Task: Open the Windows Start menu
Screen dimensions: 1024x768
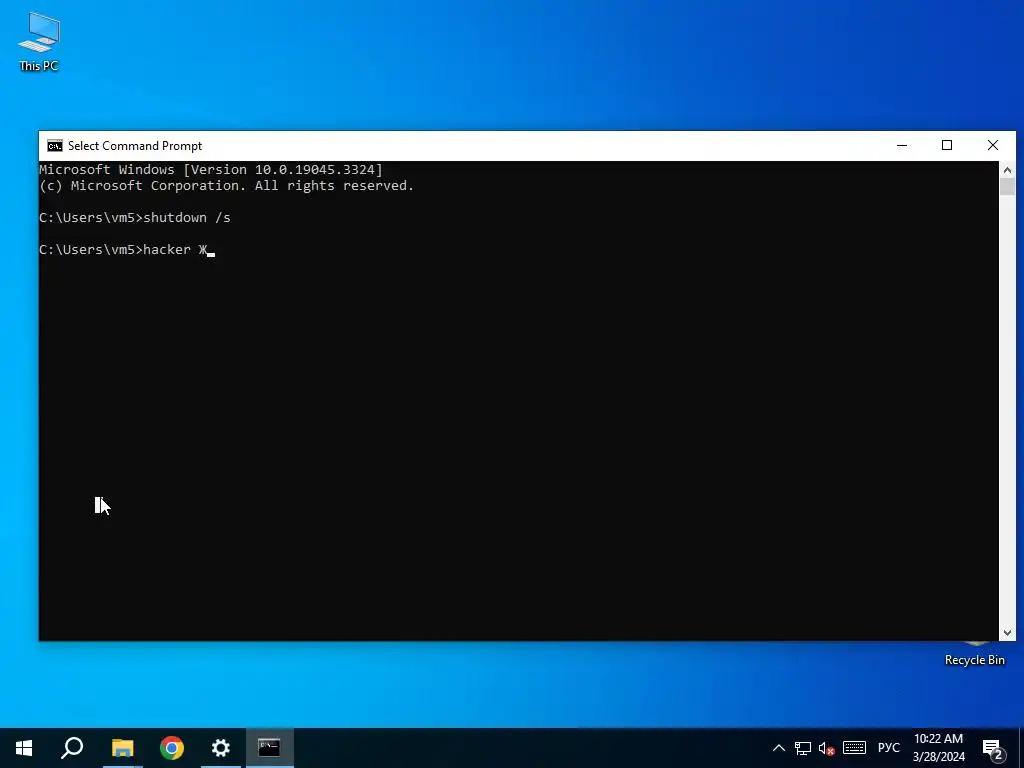Action: pos(24,748)
